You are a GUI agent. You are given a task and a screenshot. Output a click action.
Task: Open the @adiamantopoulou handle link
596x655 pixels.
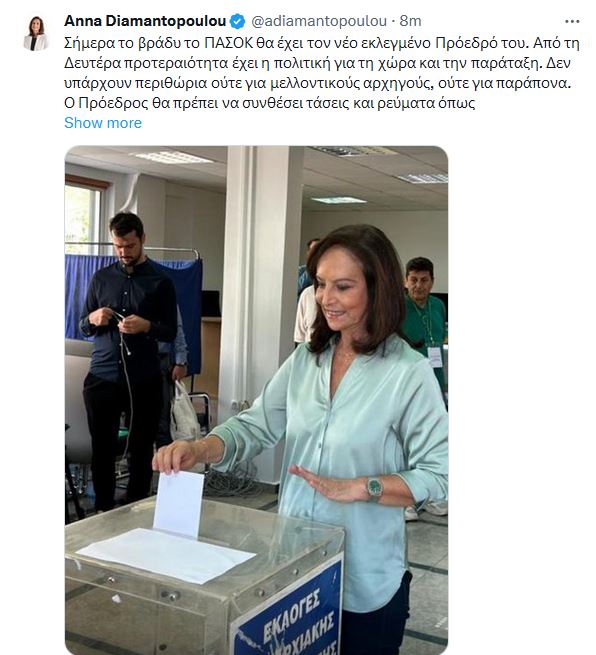tap(319, 21)
